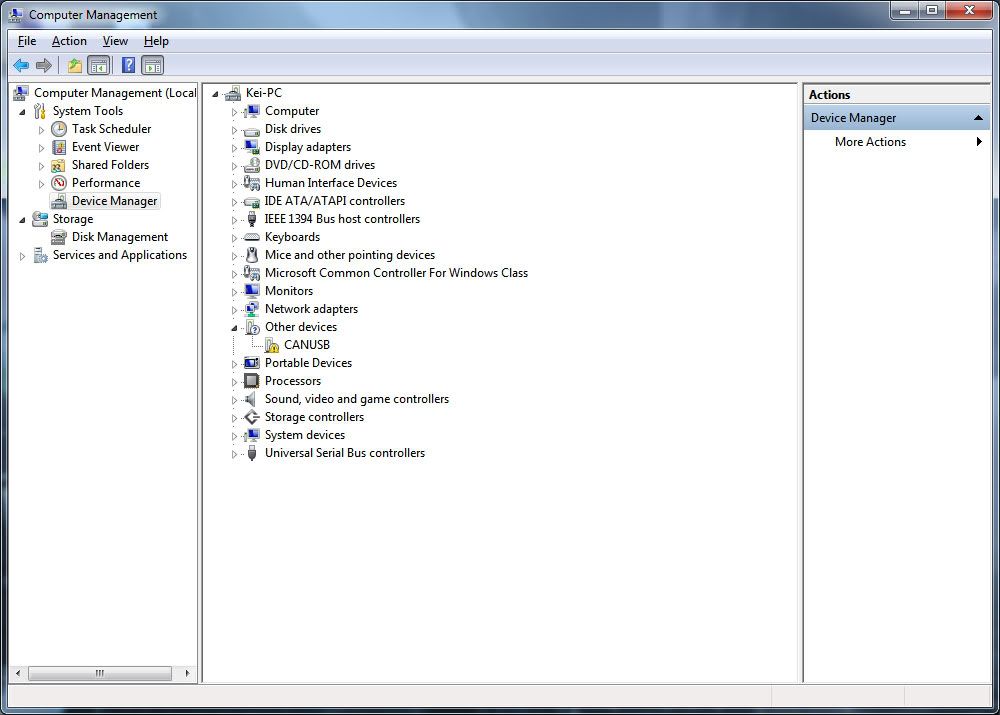The height and width of the screenshot is (715, 1000).
Task: Click the Portable Devices icon
Action: [253, 363]
